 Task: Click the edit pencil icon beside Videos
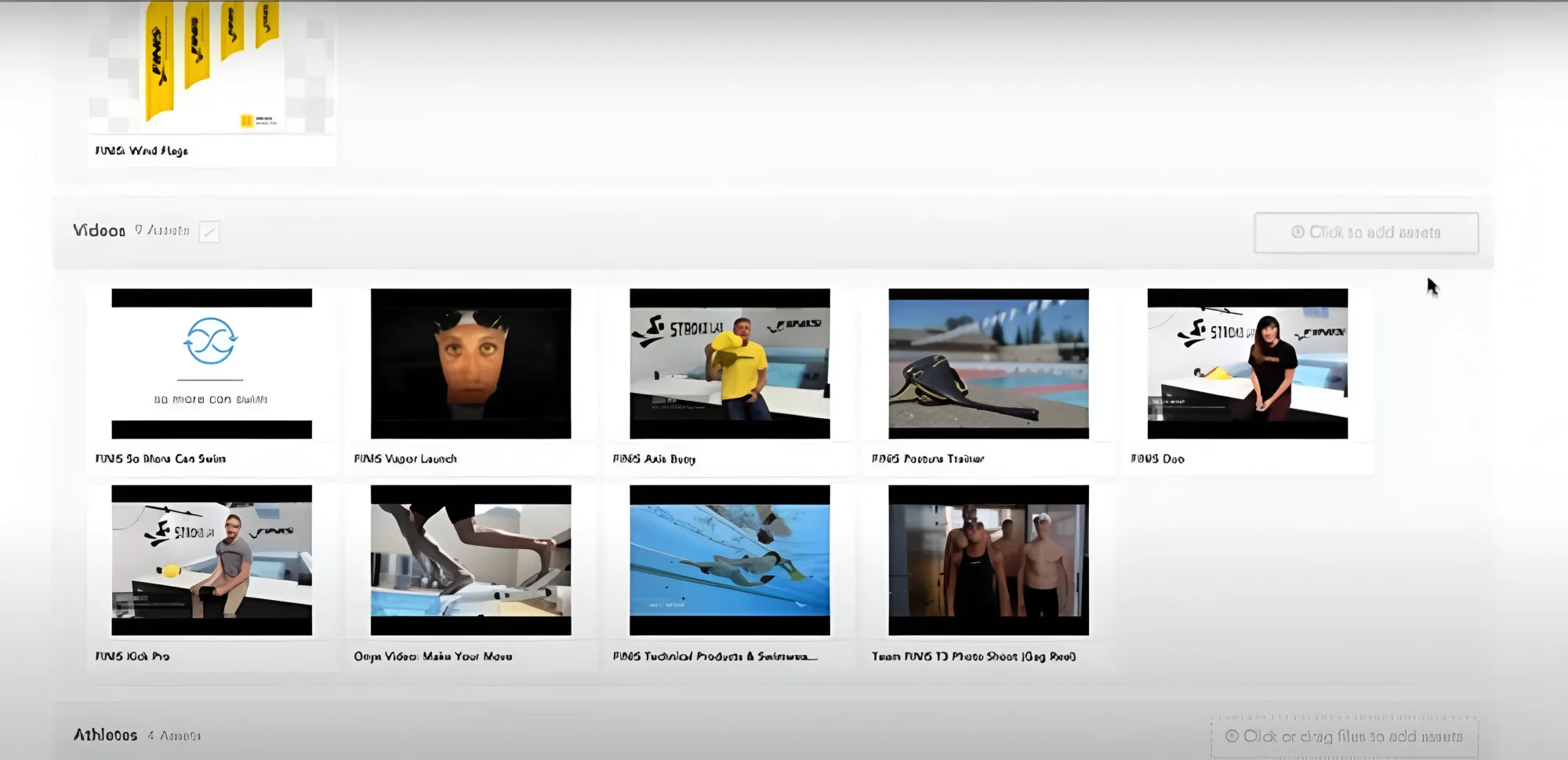209,231
